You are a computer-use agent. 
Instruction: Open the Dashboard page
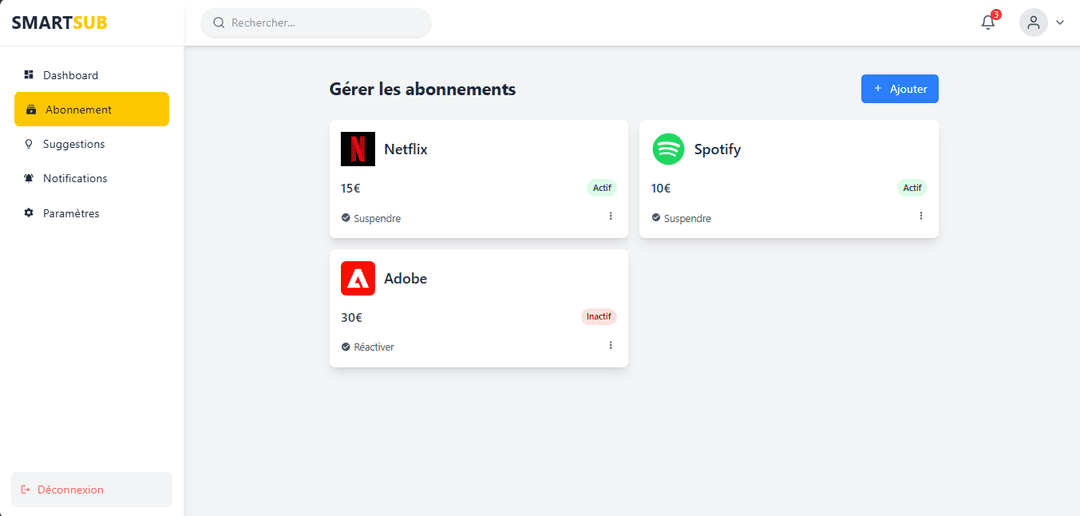tap(70, 75)
